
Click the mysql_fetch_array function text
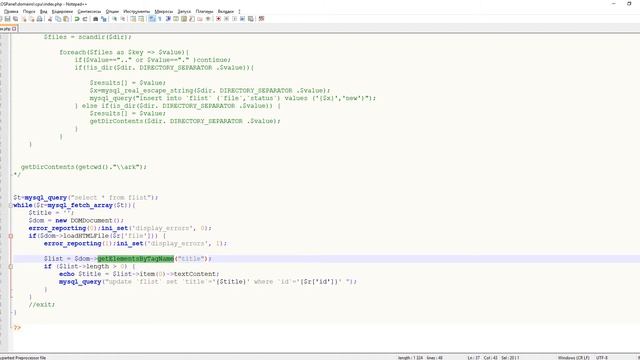[x=80, y=205]
